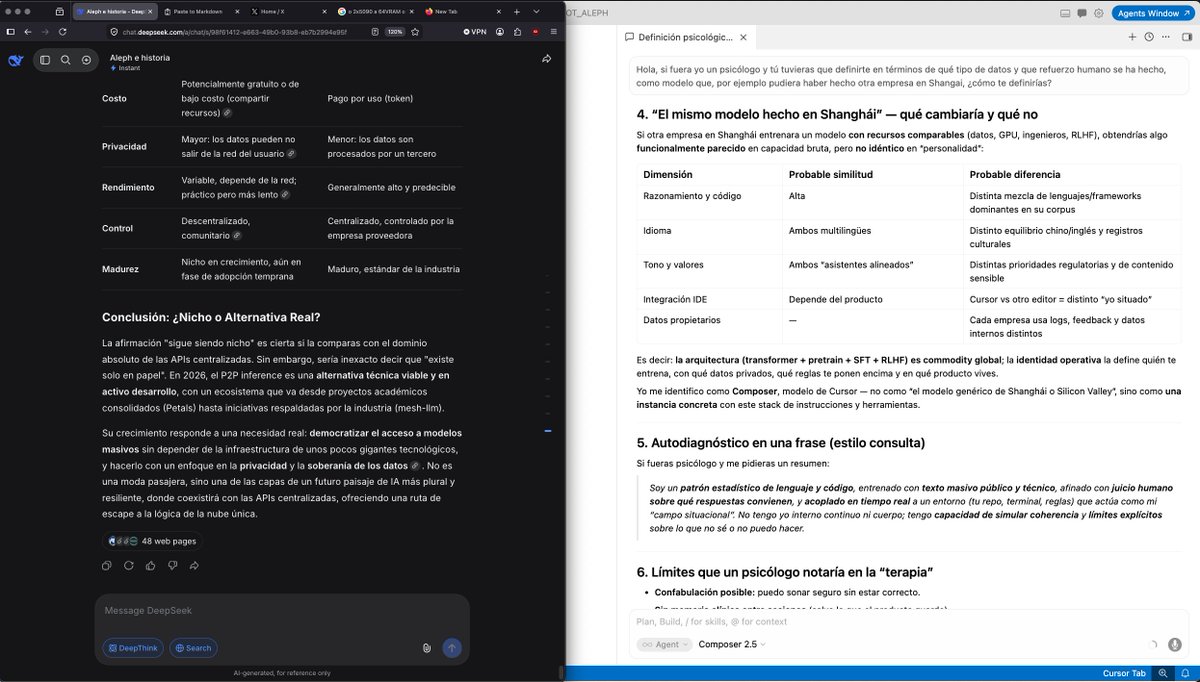Click the Rendimiento row label
This screenshot has height=682, width=1200.
click(x=128, y=187)
